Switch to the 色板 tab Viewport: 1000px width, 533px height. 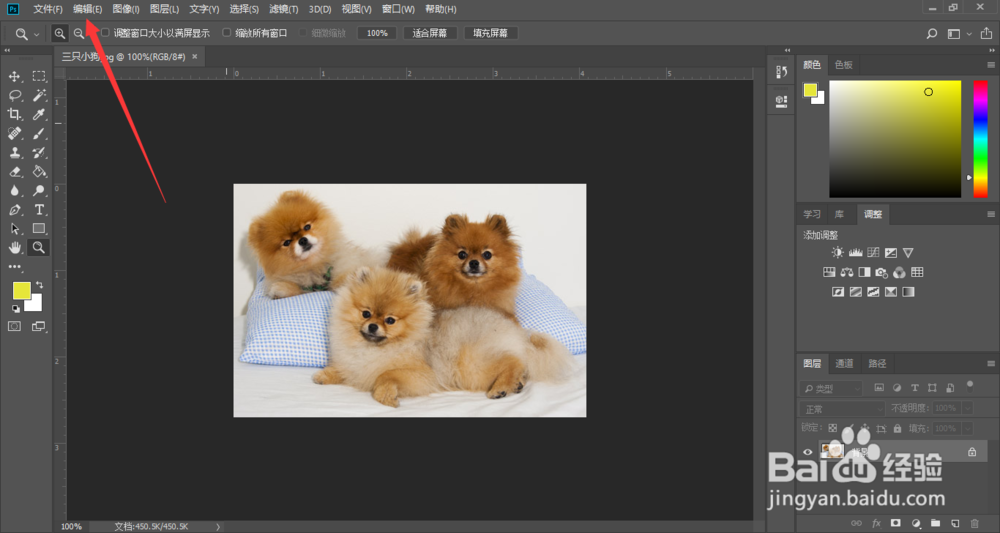pyautogui.click(x=844, y=64)
